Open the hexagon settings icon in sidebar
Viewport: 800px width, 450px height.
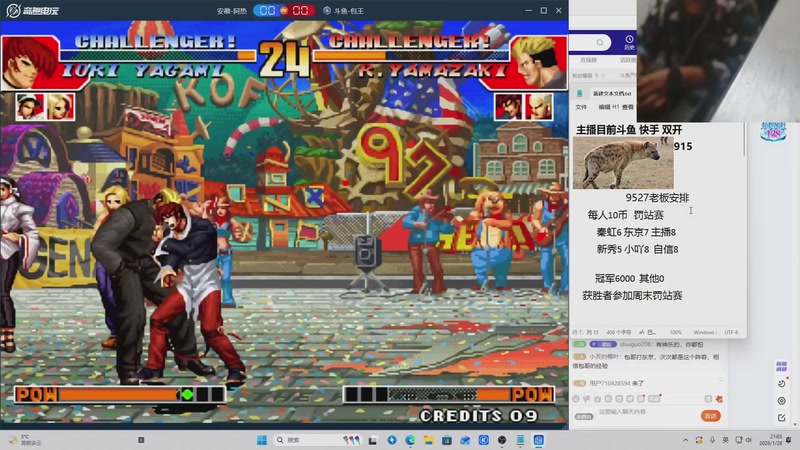pyautogui.click(x=781, y=401)
